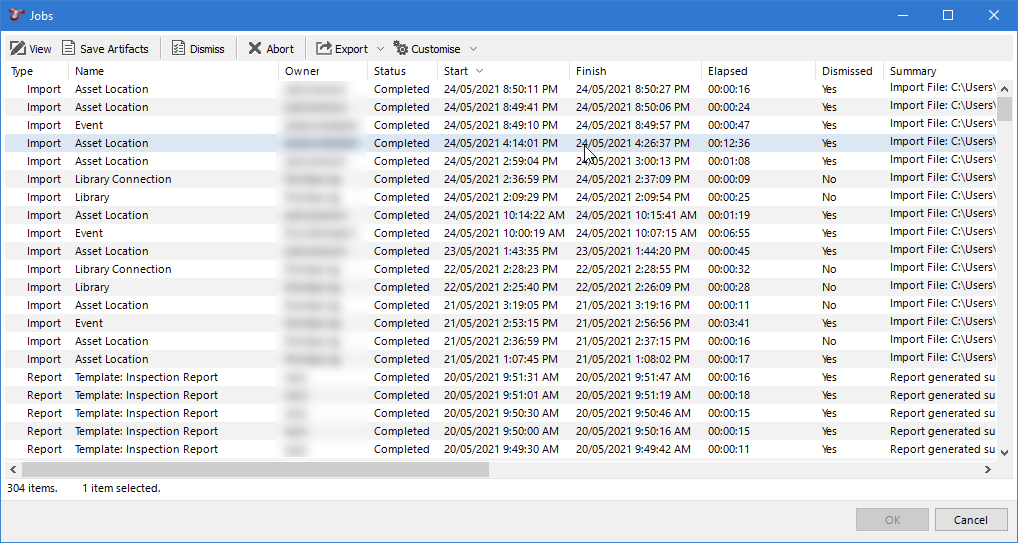
Task: Sort by the Dismissed column header
Action: coord(846,71)
